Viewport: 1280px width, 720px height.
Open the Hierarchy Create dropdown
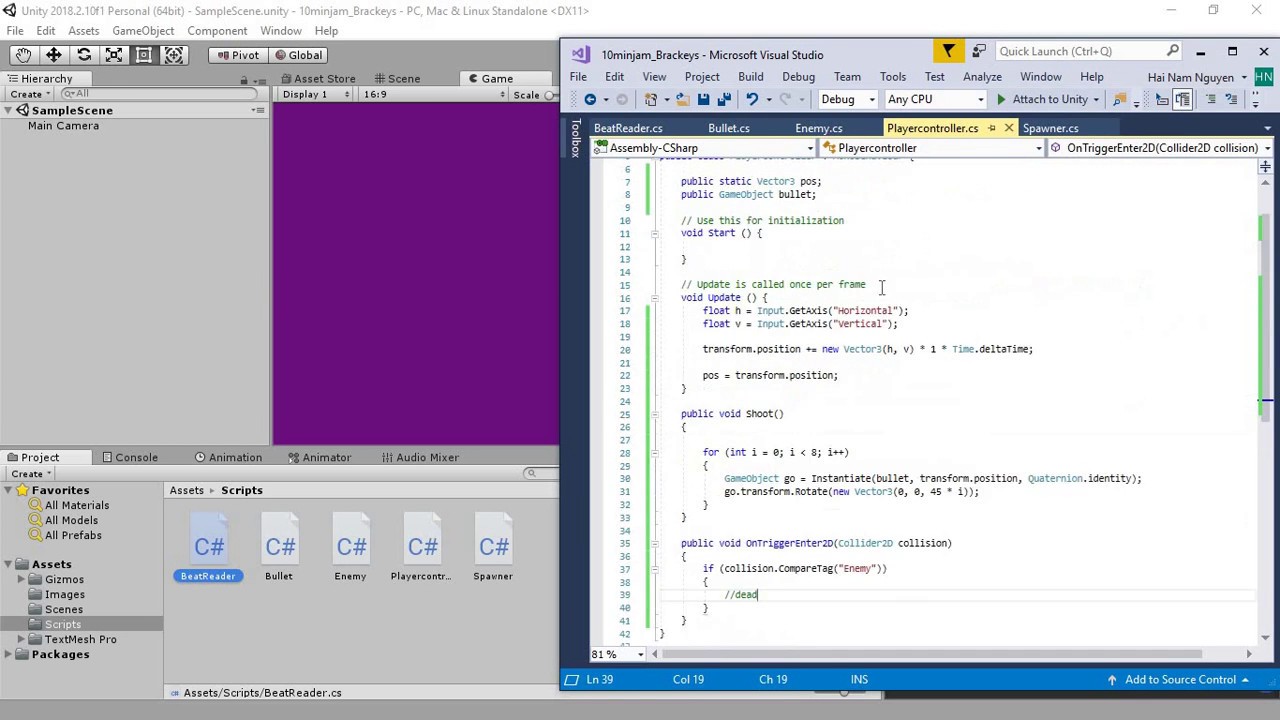[x=30, y=94]
